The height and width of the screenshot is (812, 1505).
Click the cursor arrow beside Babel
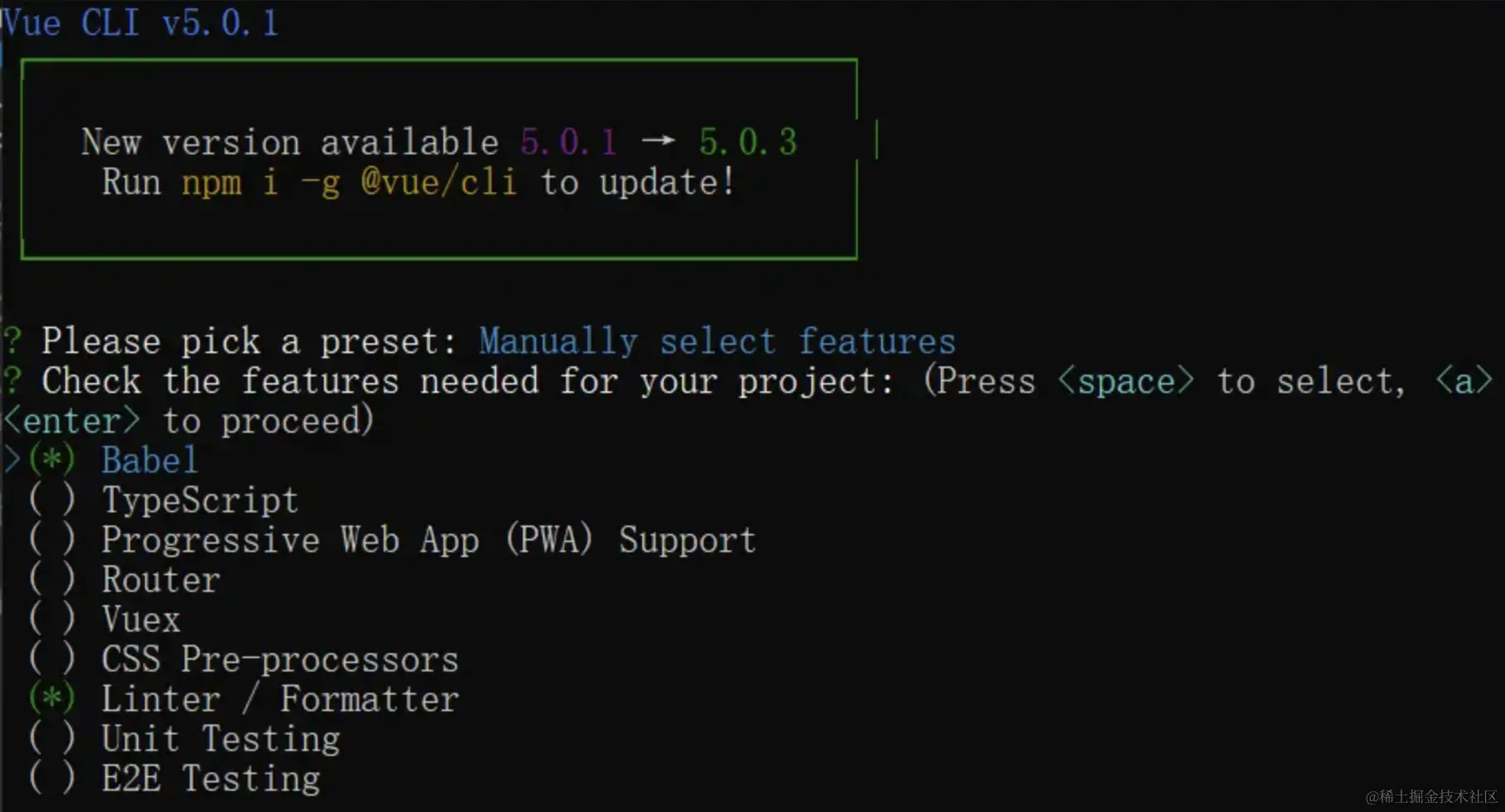12,460
